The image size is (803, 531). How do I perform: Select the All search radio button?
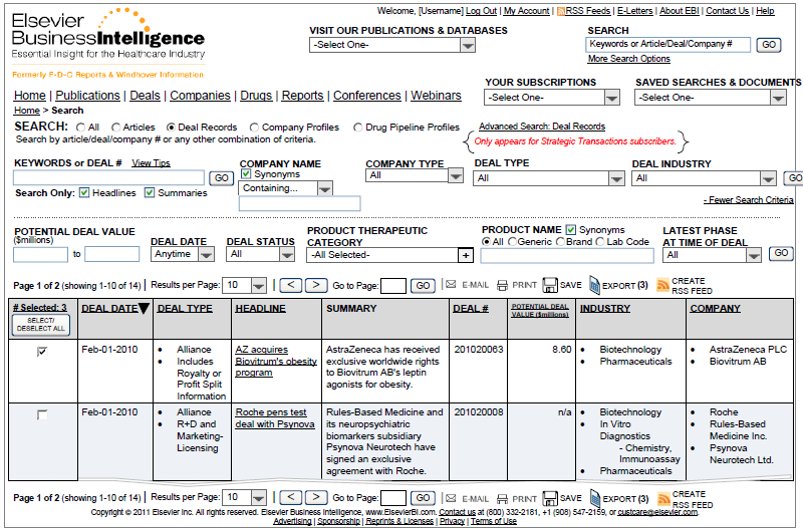(x=80, y=127)
